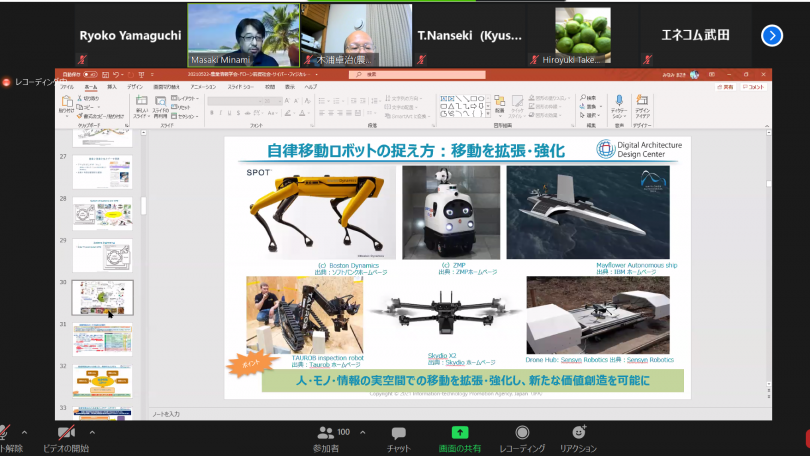Open the font name combo box
Viewport: 810px width, 456px height.
pos(233,101)
